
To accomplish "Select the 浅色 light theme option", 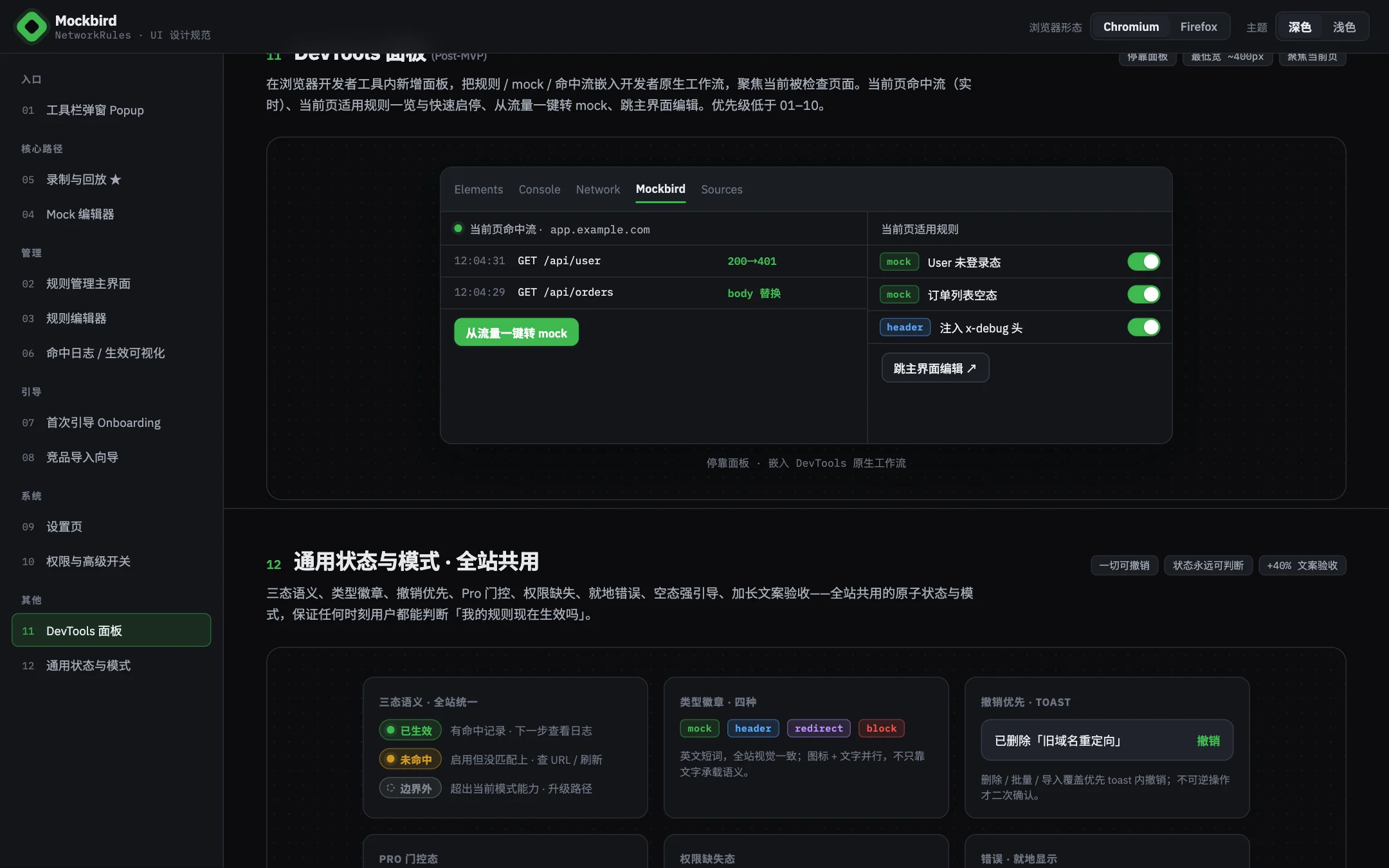I will click(x=1343, y=27).
